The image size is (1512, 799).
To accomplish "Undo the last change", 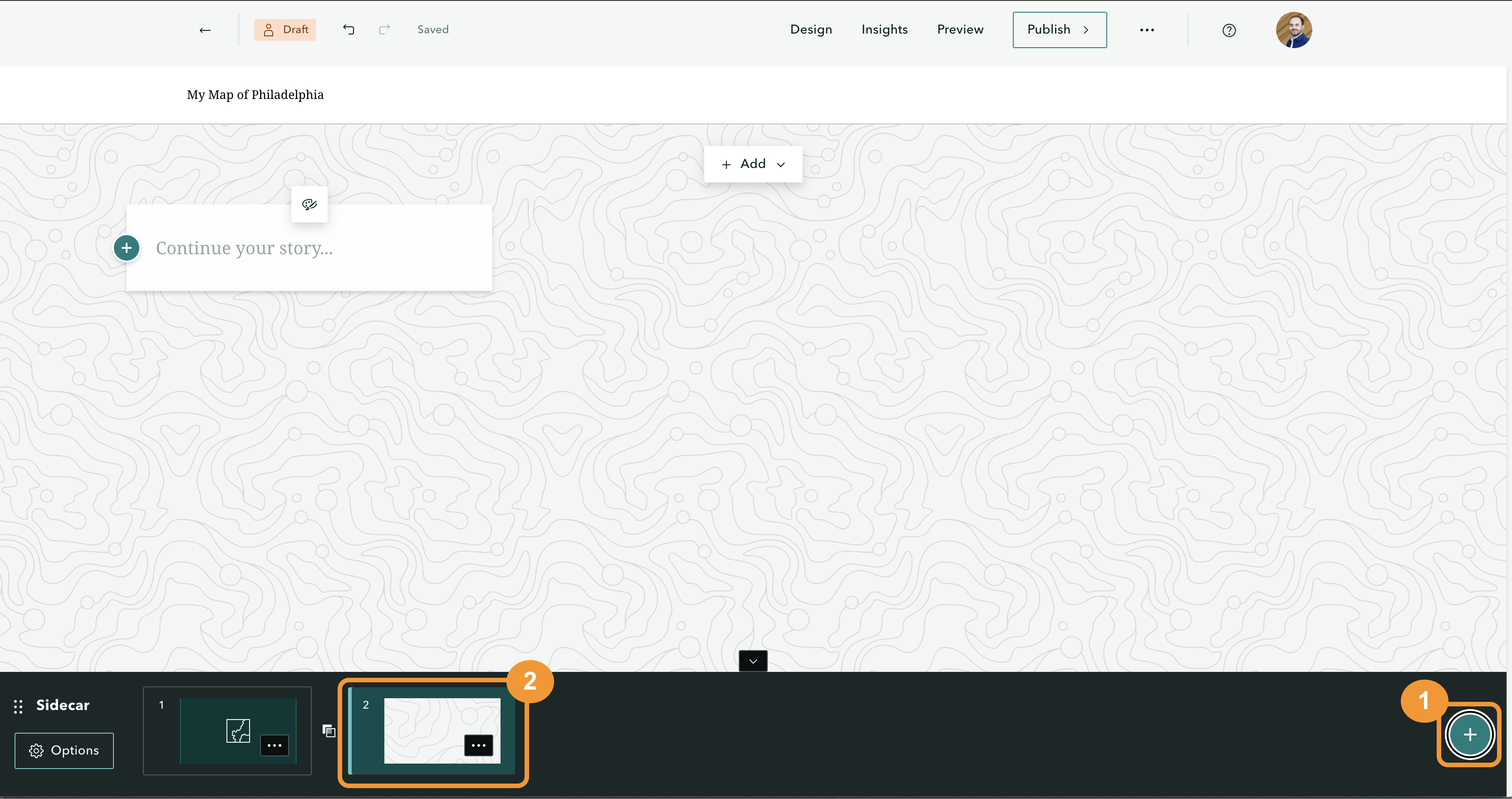I will tap(349, 30).
